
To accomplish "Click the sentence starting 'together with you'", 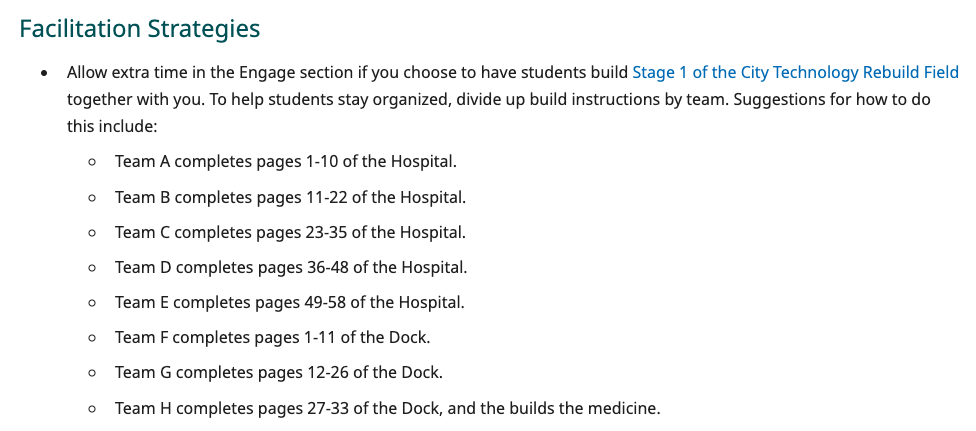I will 500,101.
